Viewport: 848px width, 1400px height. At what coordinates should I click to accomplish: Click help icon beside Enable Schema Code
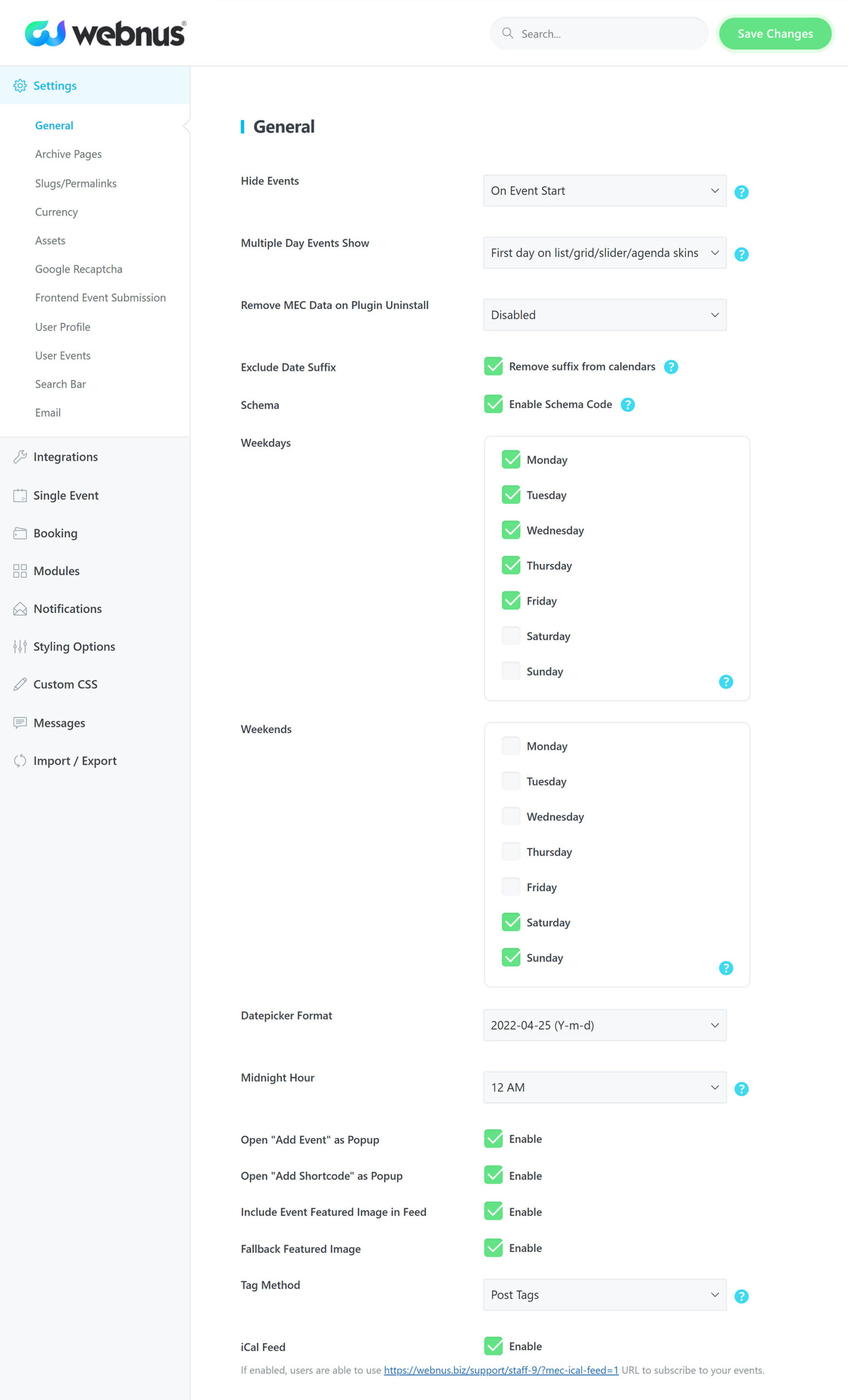pos(628,405)
